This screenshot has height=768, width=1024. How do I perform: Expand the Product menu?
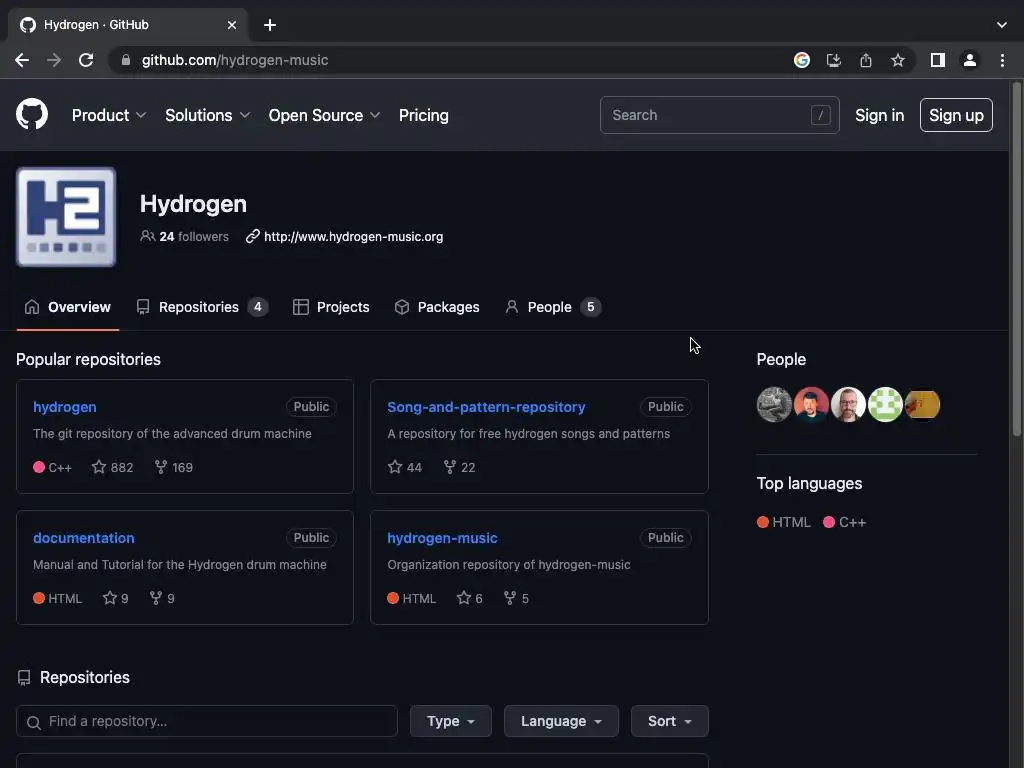tap(108, 115)
